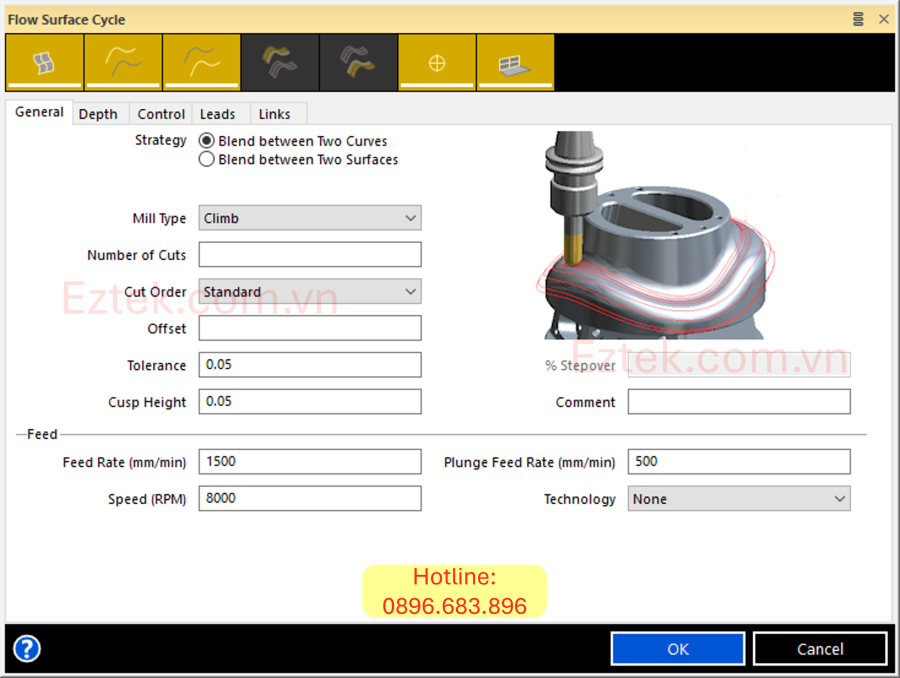The image size is (900, 678).
Task: Click the surface selection icon in toolbar
Action: 44,63
